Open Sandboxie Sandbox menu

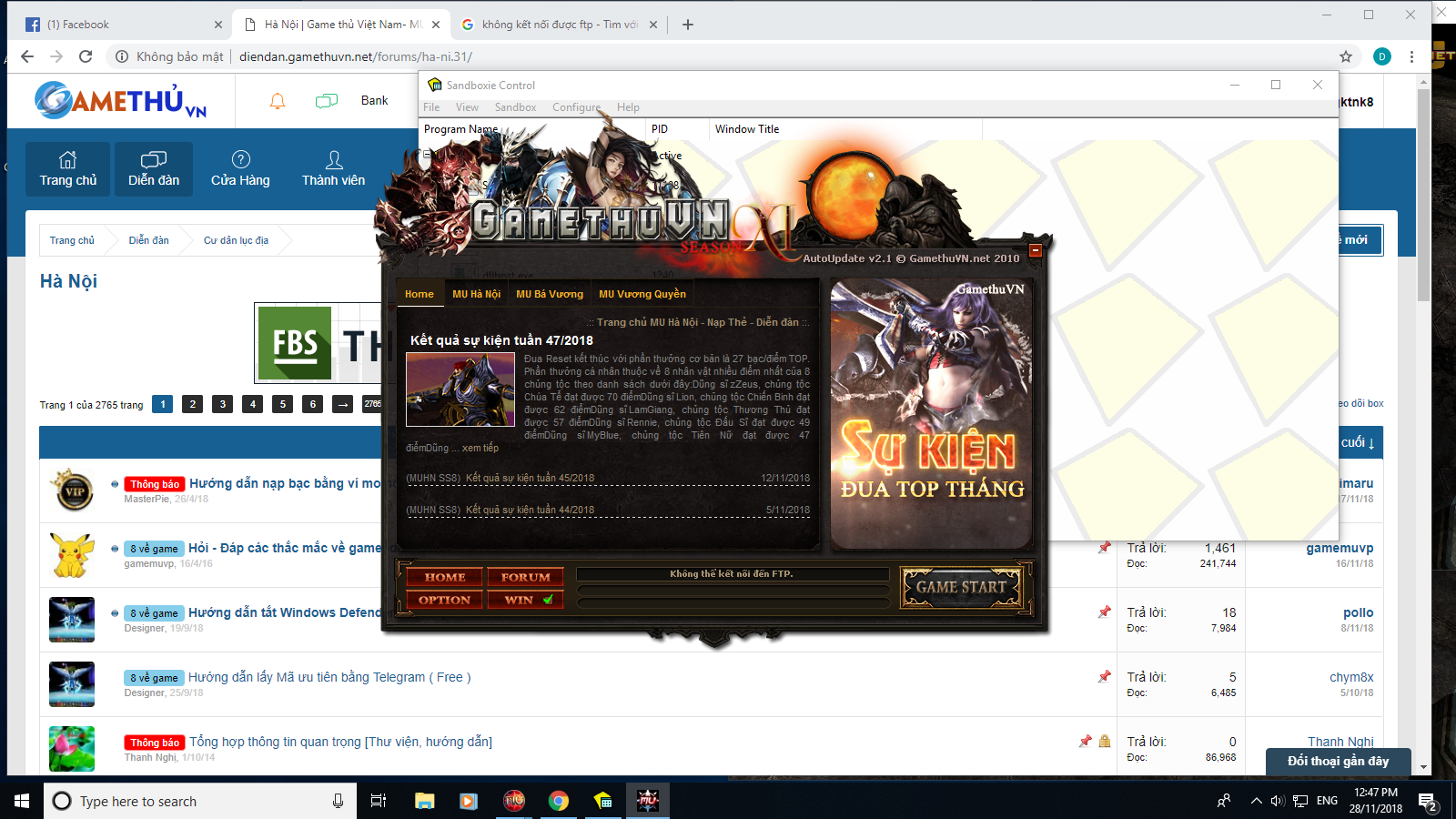pyautogui.click(x=515, y=107)
